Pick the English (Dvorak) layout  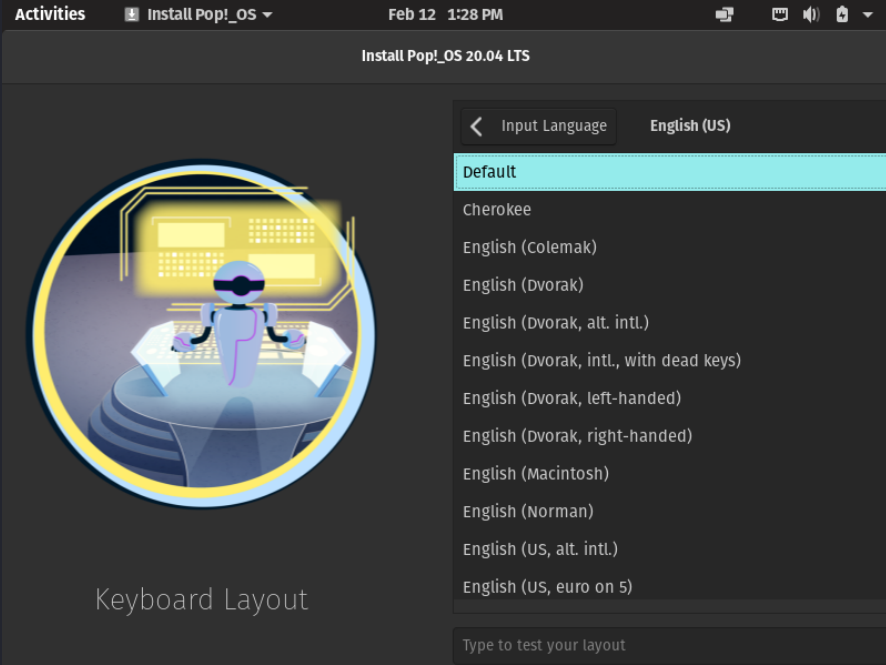coord(670,285)
